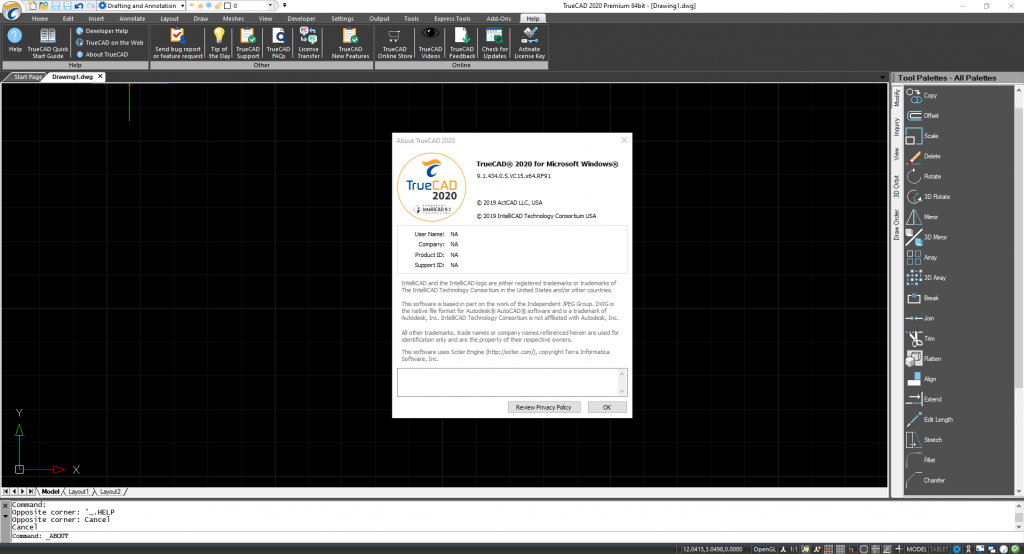Expand document tabs list arrow

[882, 77]
